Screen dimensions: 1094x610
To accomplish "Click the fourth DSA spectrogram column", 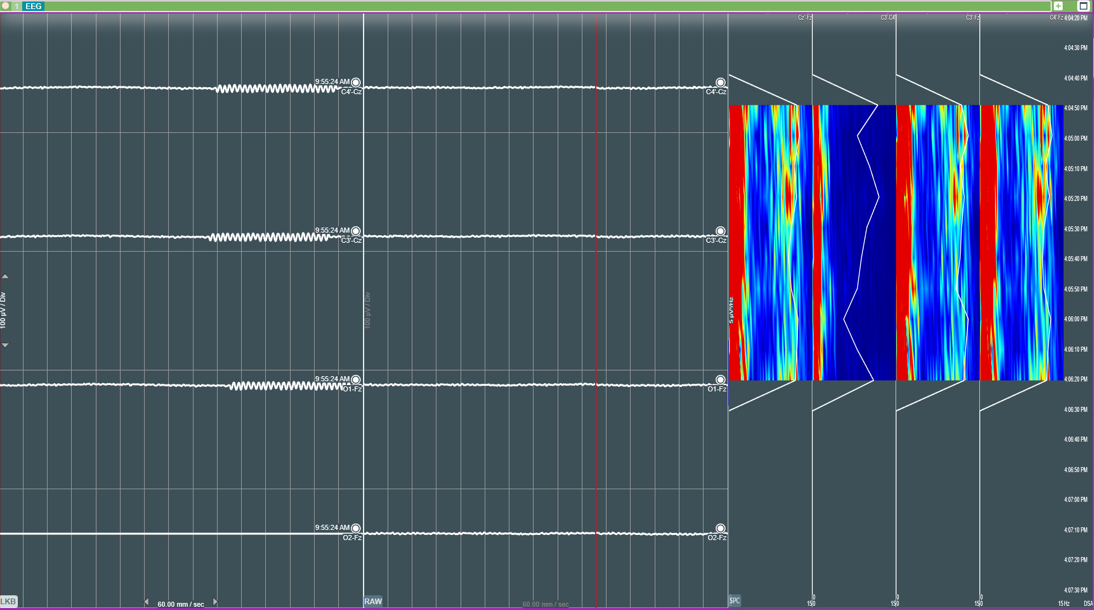I will pyautogui.click(x=1022, y=242).
